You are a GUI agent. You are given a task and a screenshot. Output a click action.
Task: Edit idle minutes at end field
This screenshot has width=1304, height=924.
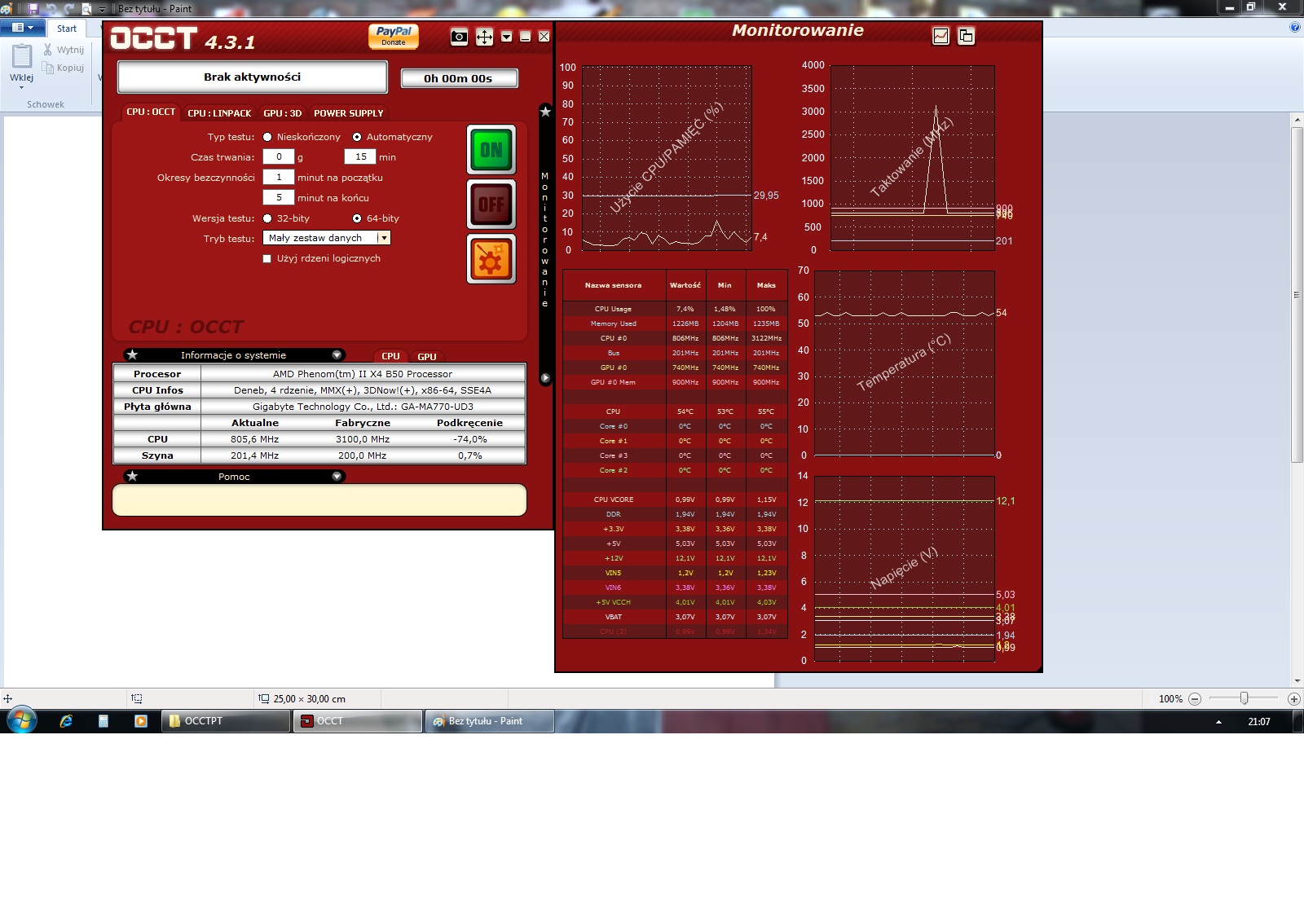(279, 197)
